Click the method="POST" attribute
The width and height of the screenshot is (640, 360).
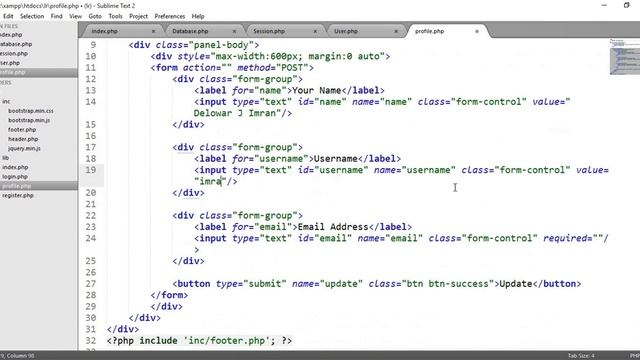point(273,67)
